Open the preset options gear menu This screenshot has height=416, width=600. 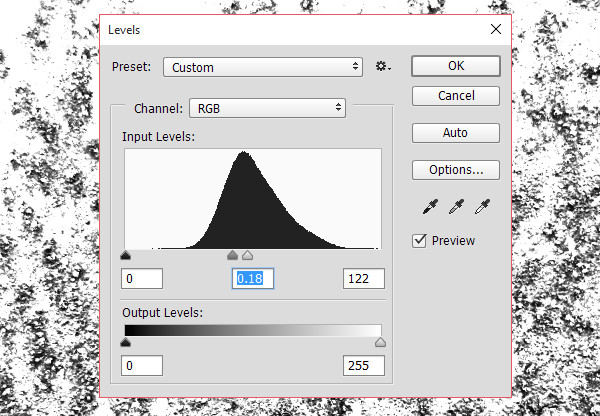tap(382, 67)
